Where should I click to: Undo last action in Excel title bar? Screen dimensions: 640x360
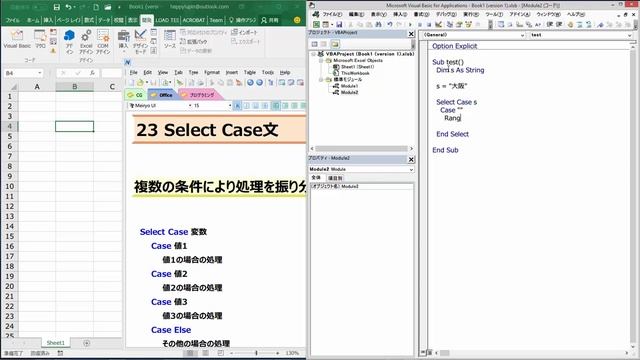click(x=69, y=7)
